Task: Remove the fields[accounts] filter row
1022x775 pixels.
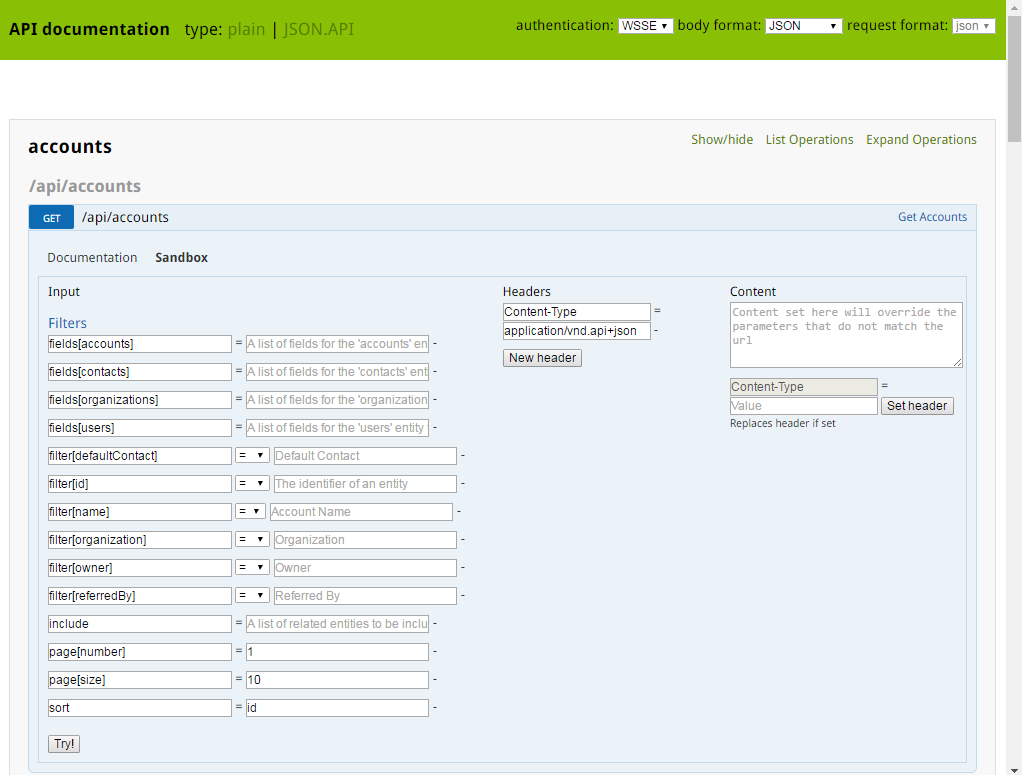Action: pyautogui.click(x=435, y=344)
